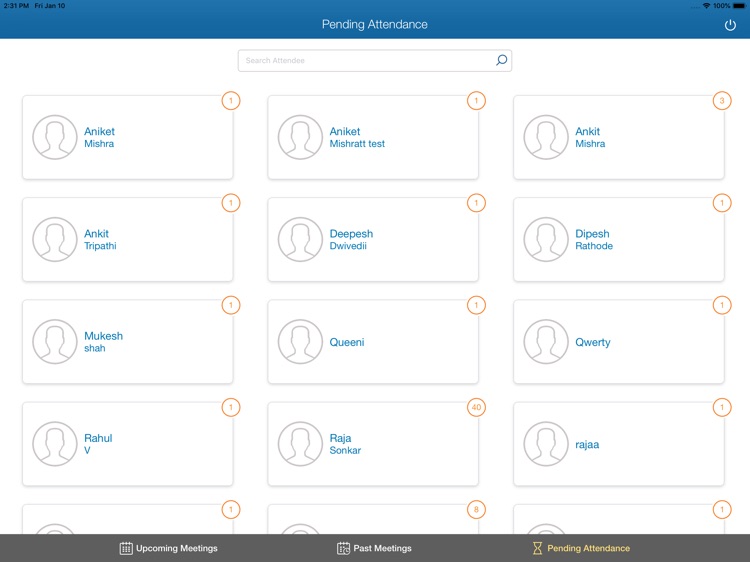Viewport: 750px width, 562px height.
Task: Tap the 3 badge on Ankit Mishra
Action: click(x=722, y=100)
